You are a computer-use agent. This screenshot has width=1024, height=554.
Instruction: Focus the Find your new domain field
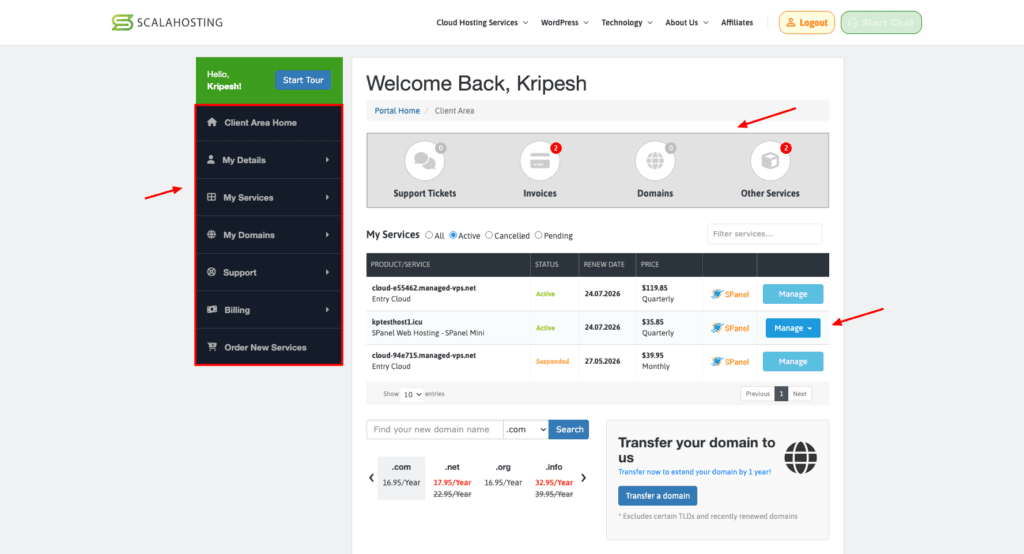click(434, 429)
